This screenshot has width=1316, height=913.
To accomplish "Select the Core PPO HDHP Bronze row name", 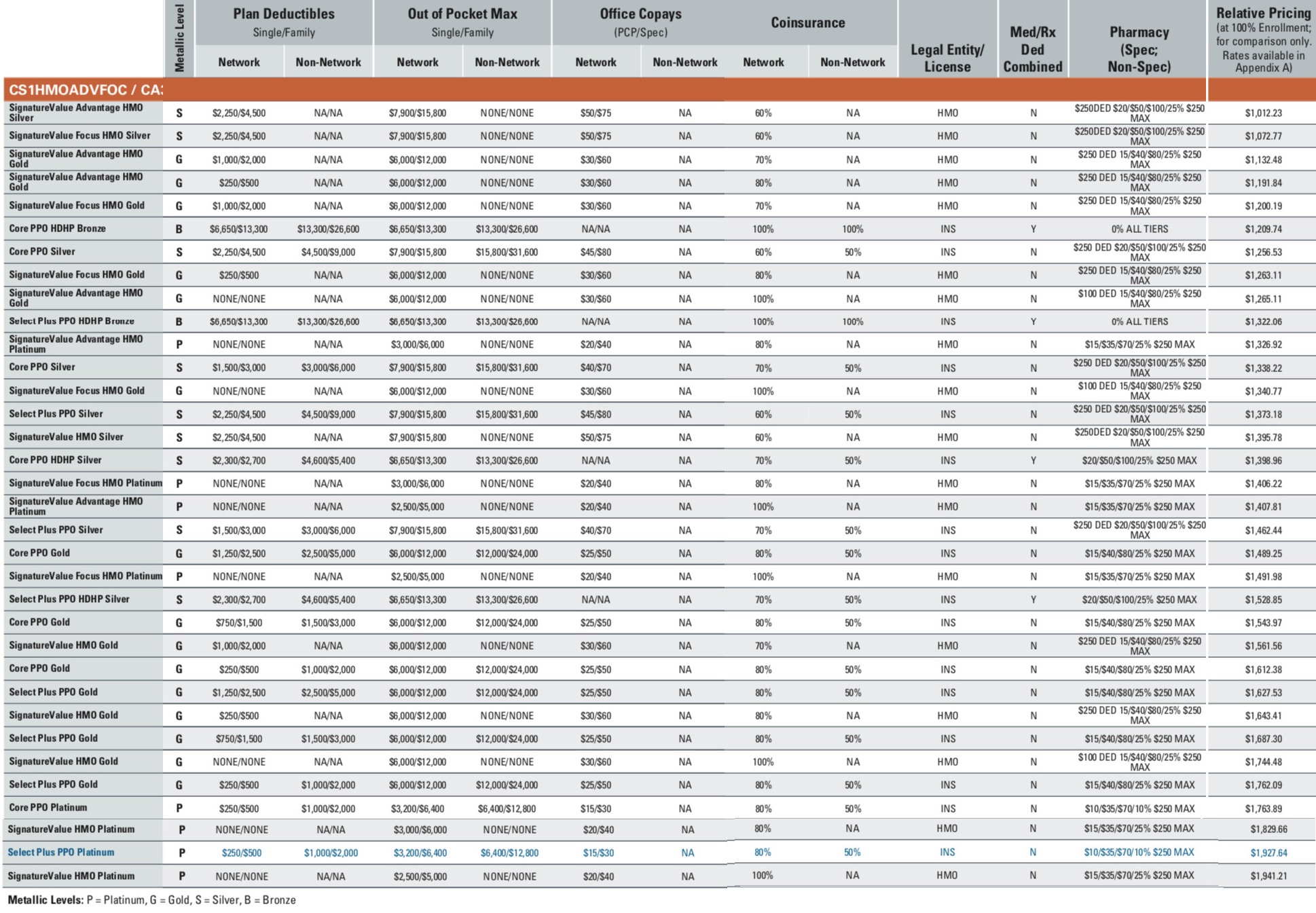I will [x=57, y=229].
